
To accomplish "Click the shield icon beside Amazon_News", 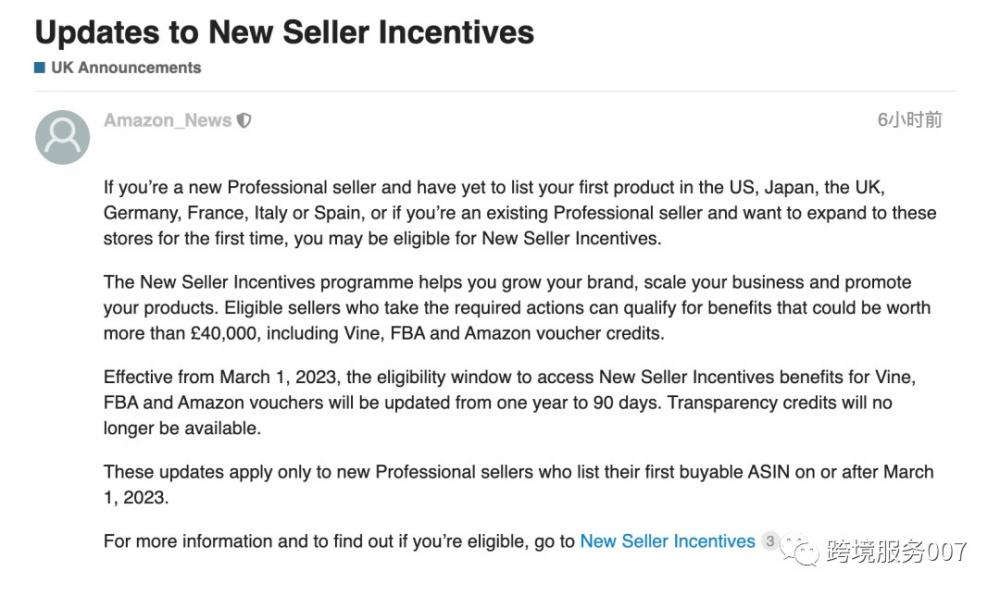I will [244, 121].
